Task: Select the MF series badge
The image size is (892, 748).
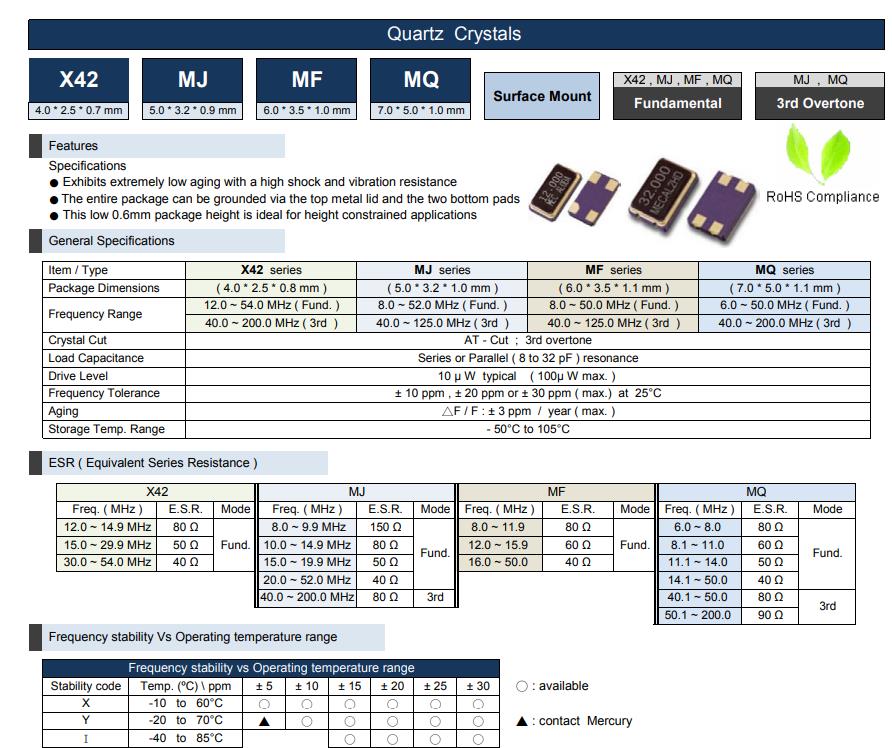Action: pos(307,89)
